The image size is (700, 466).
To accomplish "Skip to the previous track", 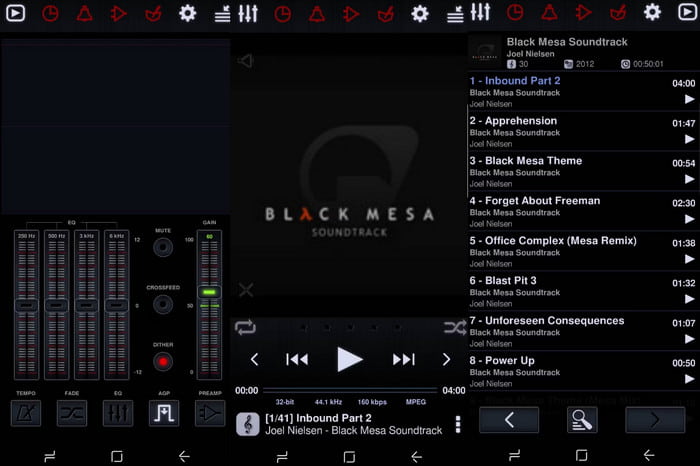I will [x=297, y=359].
